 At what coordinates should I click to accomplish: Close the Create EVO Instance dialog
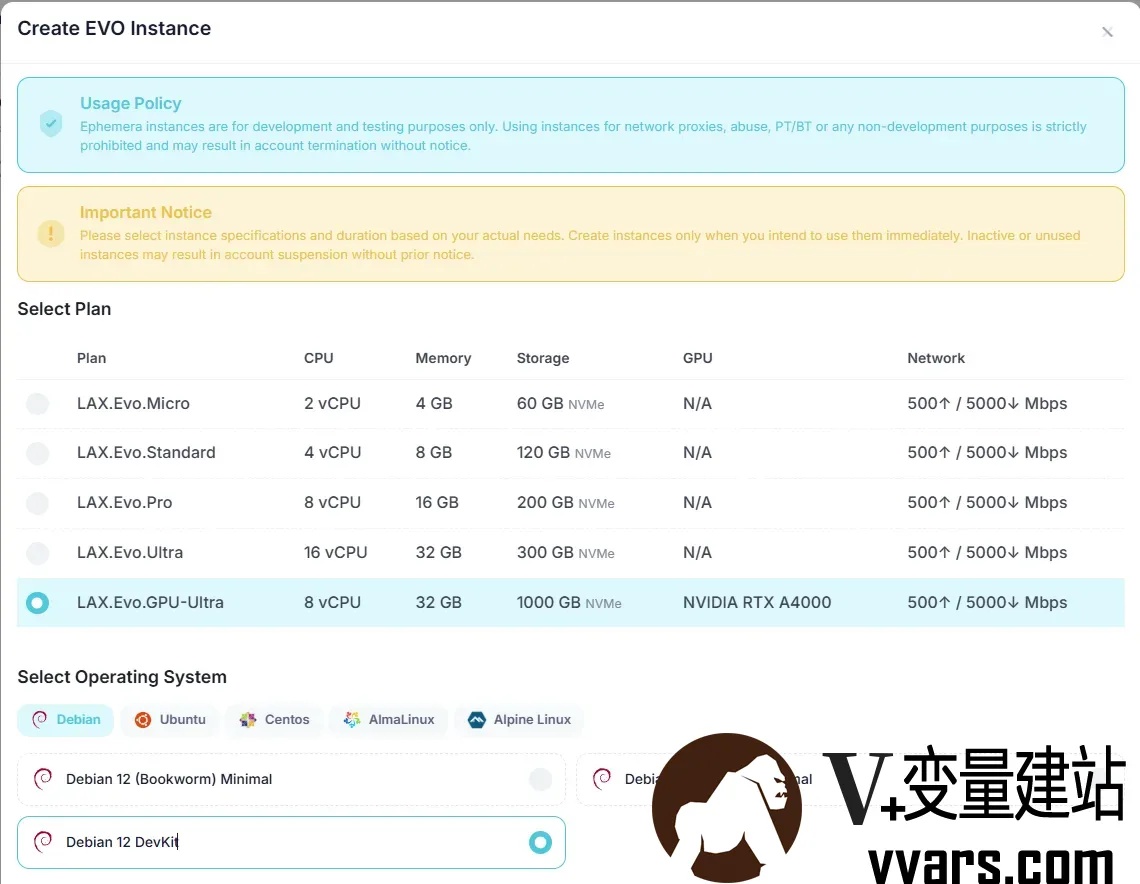pyautogui.click(x=1107, y=32)
